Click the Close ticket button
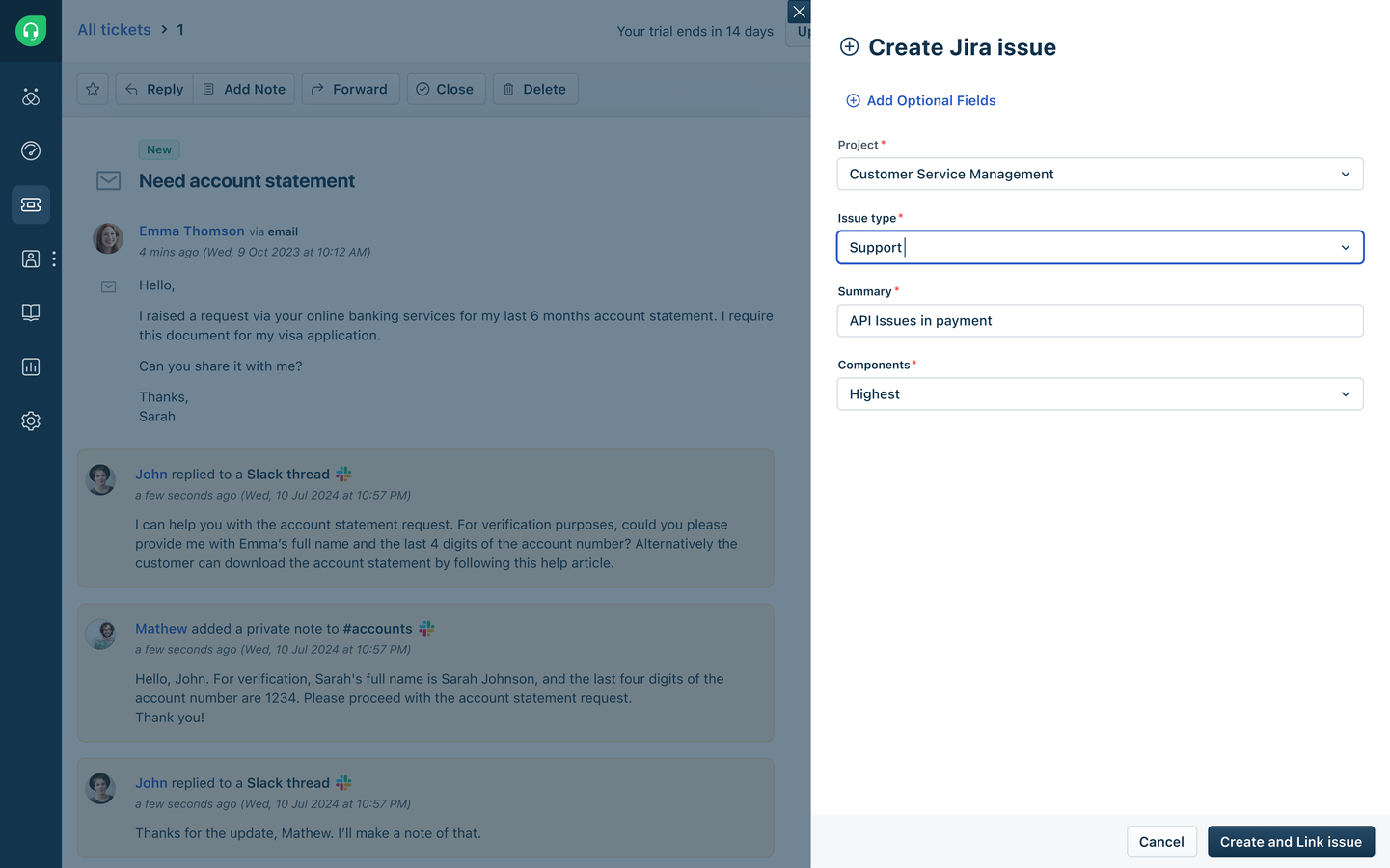Image resolution: width=1390 pixels, height=868 pixels. click(x=446, y=89)
